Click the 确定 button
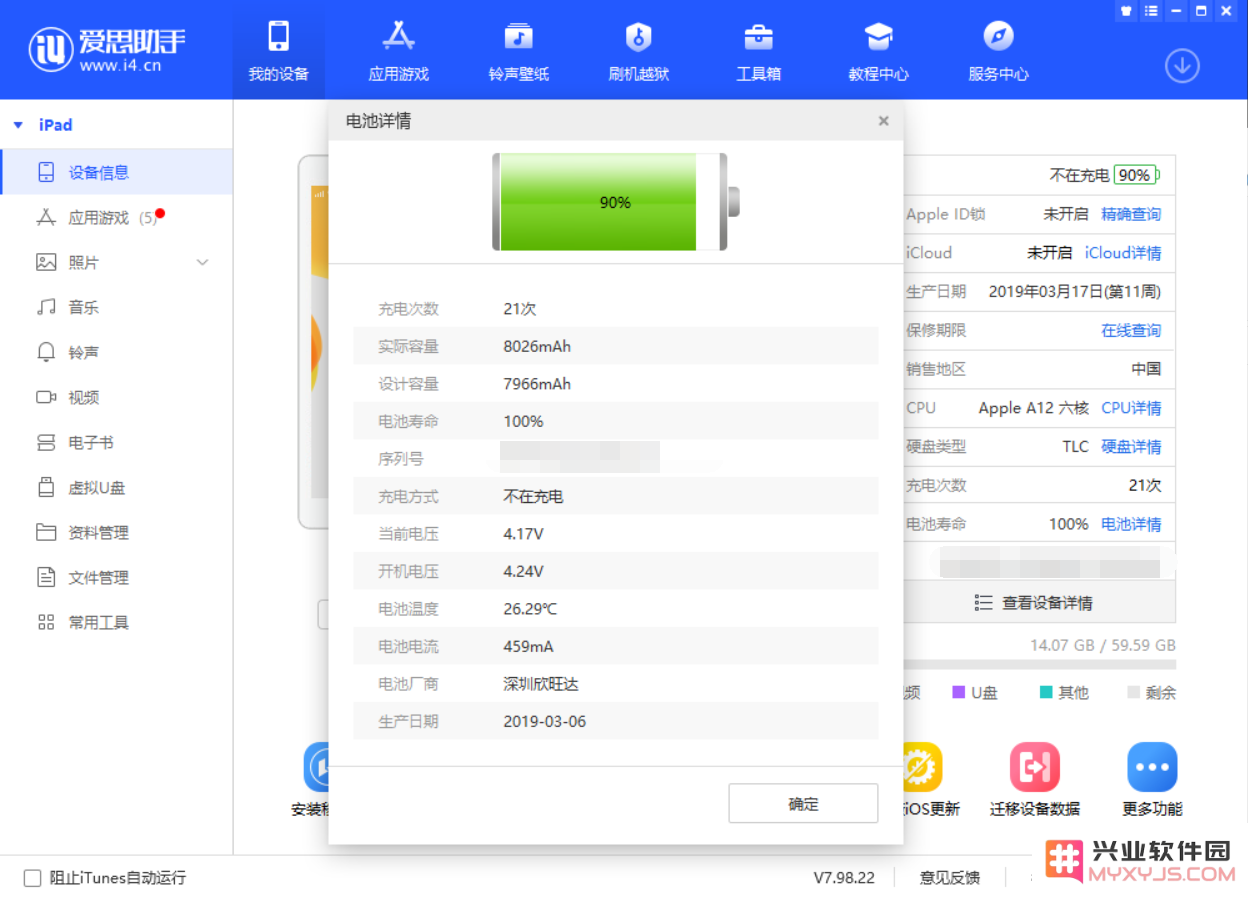Viewport: 1248px width, 898px height. click(803, 803)
